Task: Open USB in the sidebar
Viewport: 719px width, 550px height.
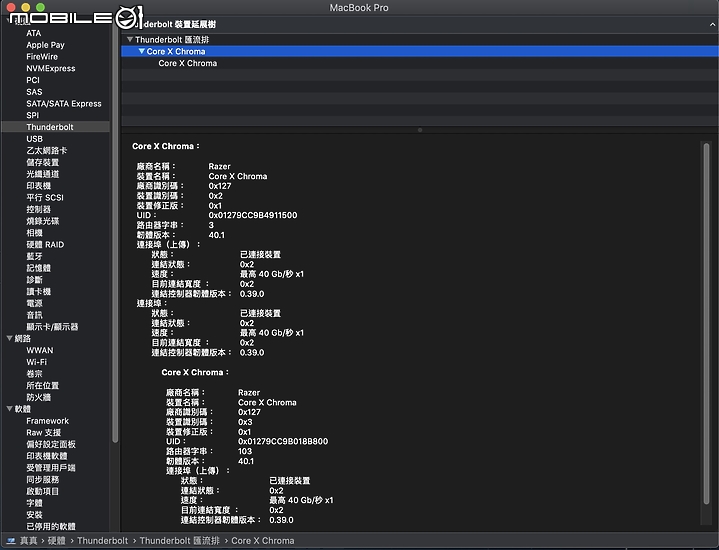Action: point(34,139)
